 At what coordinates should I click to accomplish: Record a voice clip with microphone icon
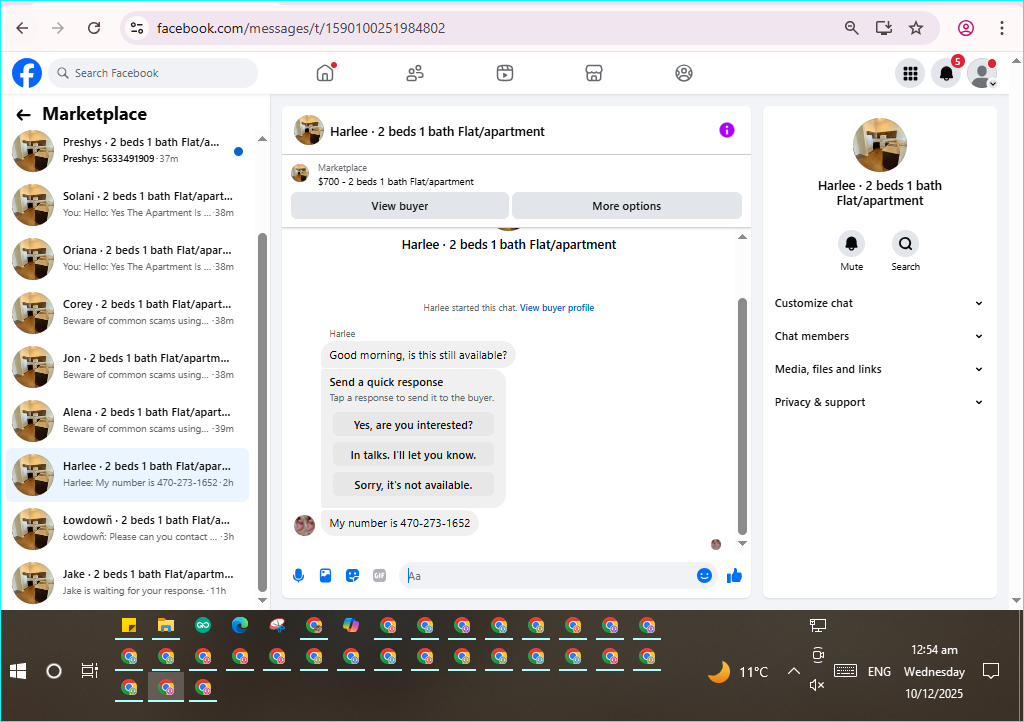coord(298,576)
